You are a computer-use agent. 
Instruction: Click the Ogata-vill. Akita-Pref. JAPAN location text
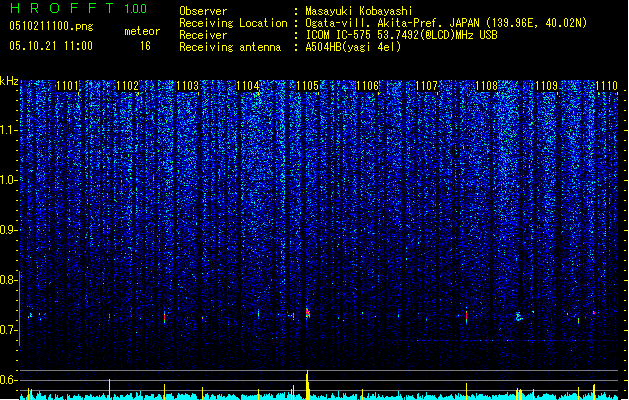click(446, 23)
